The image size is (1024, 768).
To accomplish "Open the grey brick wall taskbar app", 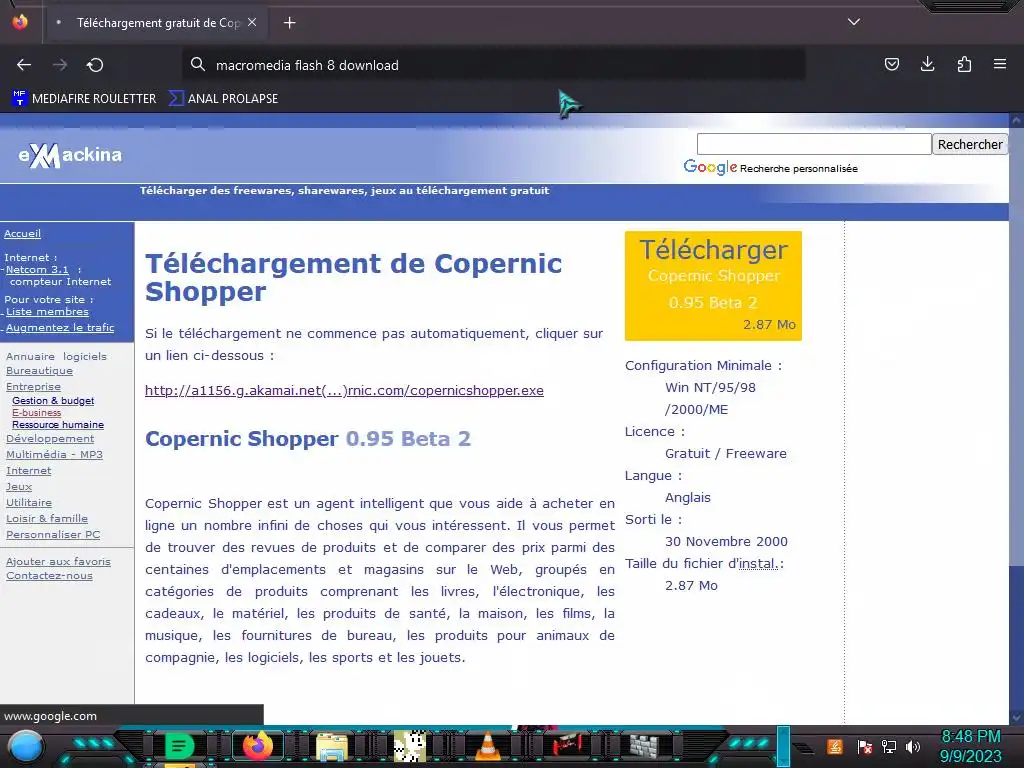I will click(x=643, y=745).
